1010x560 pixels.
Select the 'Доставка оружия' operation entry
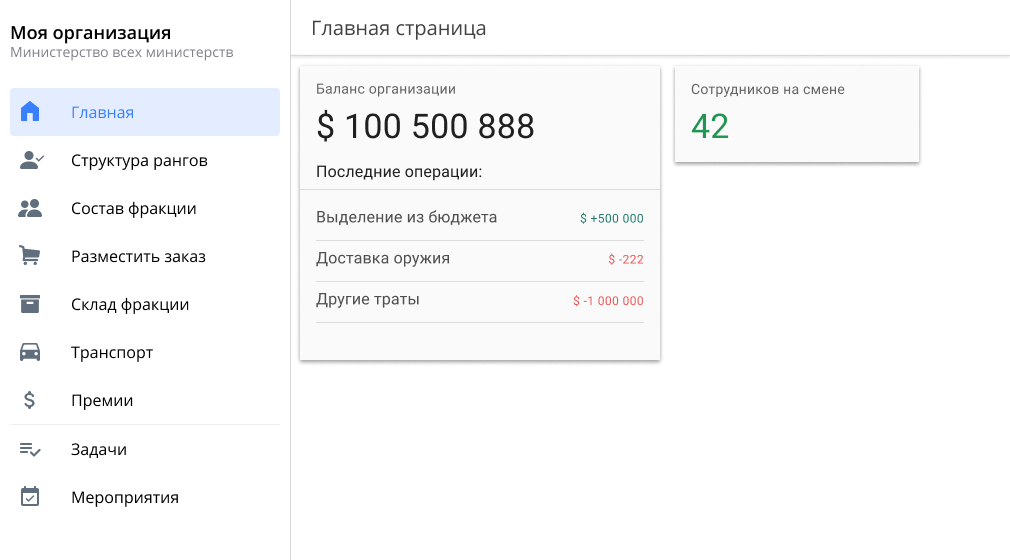[x=383, y=258]
